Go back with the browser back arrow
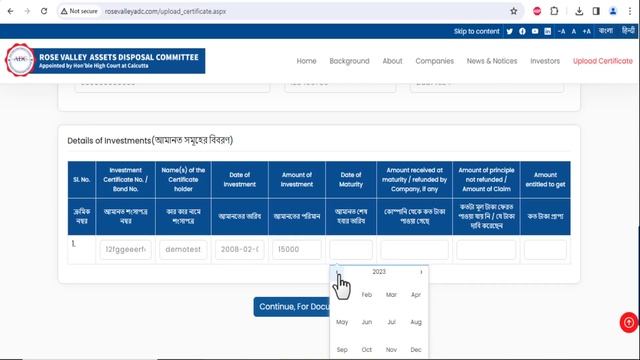The height and width of the screenshot is (360, 640). [11, 11]
